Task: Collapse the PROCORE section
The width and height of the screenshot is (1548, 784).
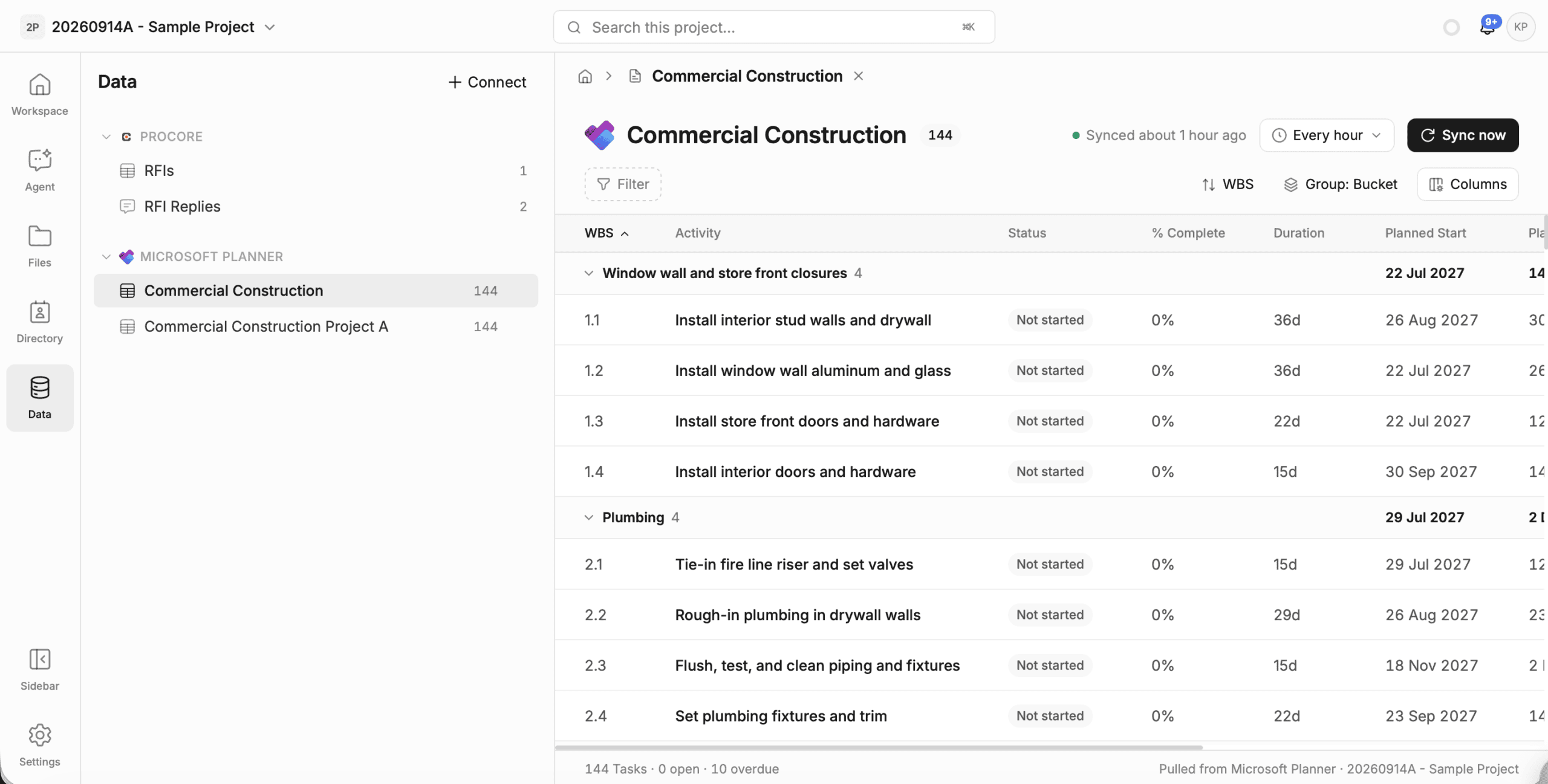Action: point(106,137)
